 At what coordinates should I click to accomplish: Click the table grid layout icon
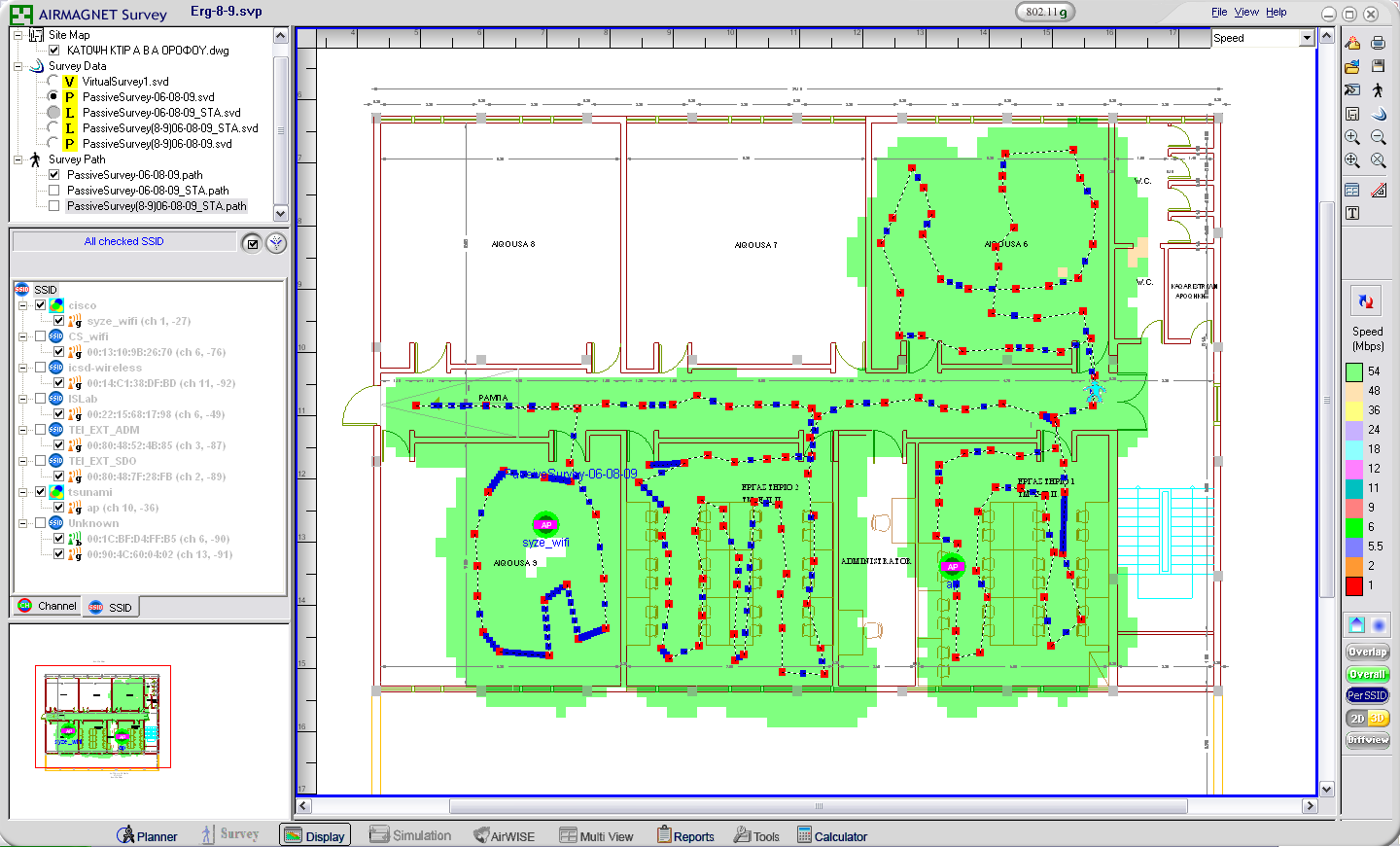pos(1352,190)
